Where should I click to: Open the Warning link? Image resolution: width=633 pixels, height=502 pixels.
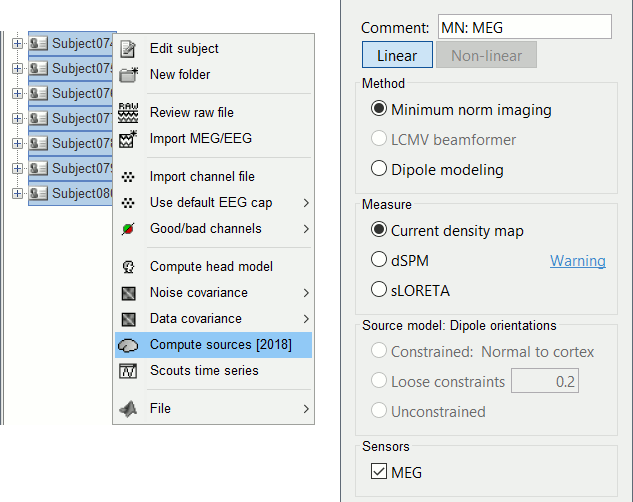[x=577, y=261]
